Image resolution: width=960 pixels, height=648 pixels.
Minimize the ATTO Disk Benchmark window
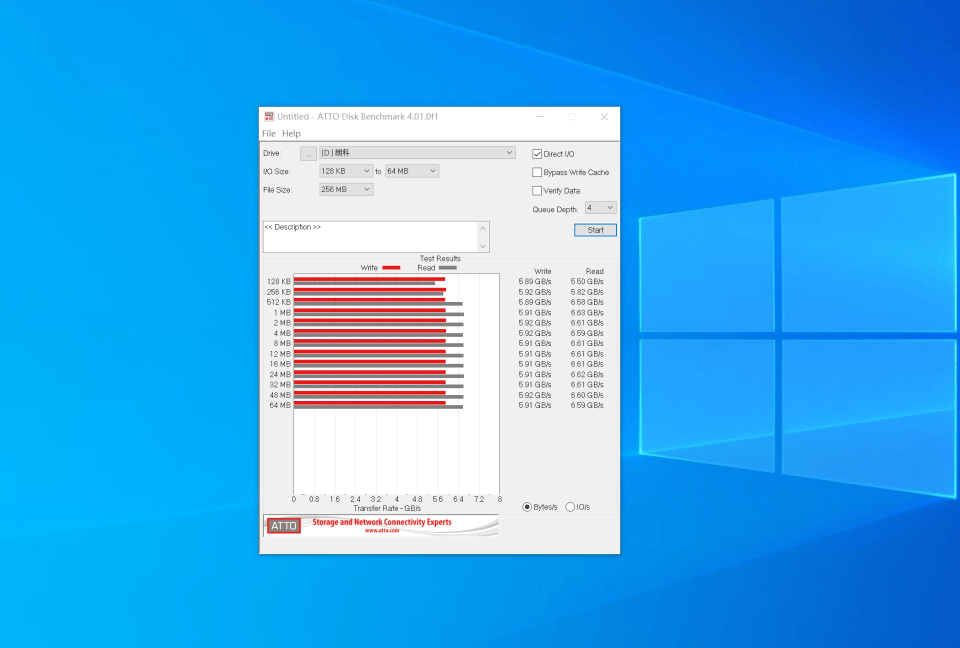point(540,116)
